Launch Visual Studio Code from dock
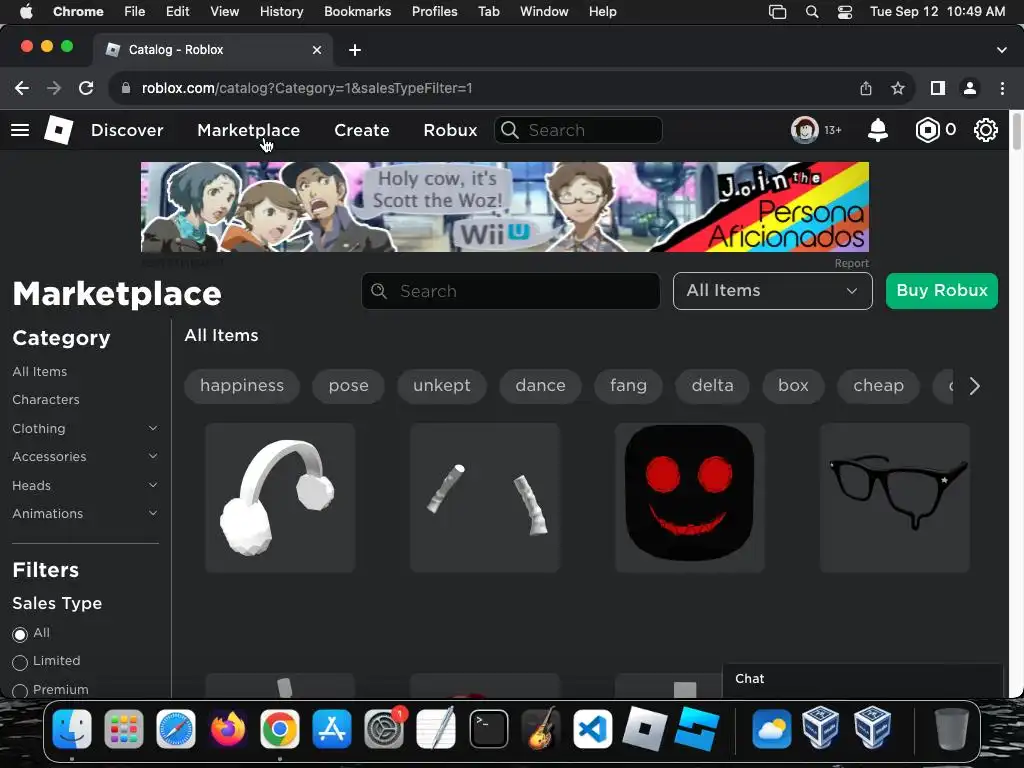The image size is (1024, 768). coord(592,729)
